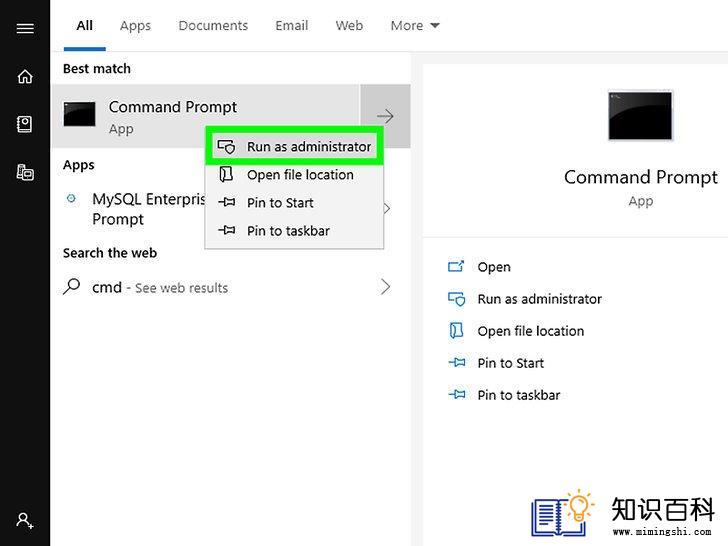The width and height of the screenshot is (728, 546).
Task: Expand the chevron beside MySQL result
Action: point(387,208)
